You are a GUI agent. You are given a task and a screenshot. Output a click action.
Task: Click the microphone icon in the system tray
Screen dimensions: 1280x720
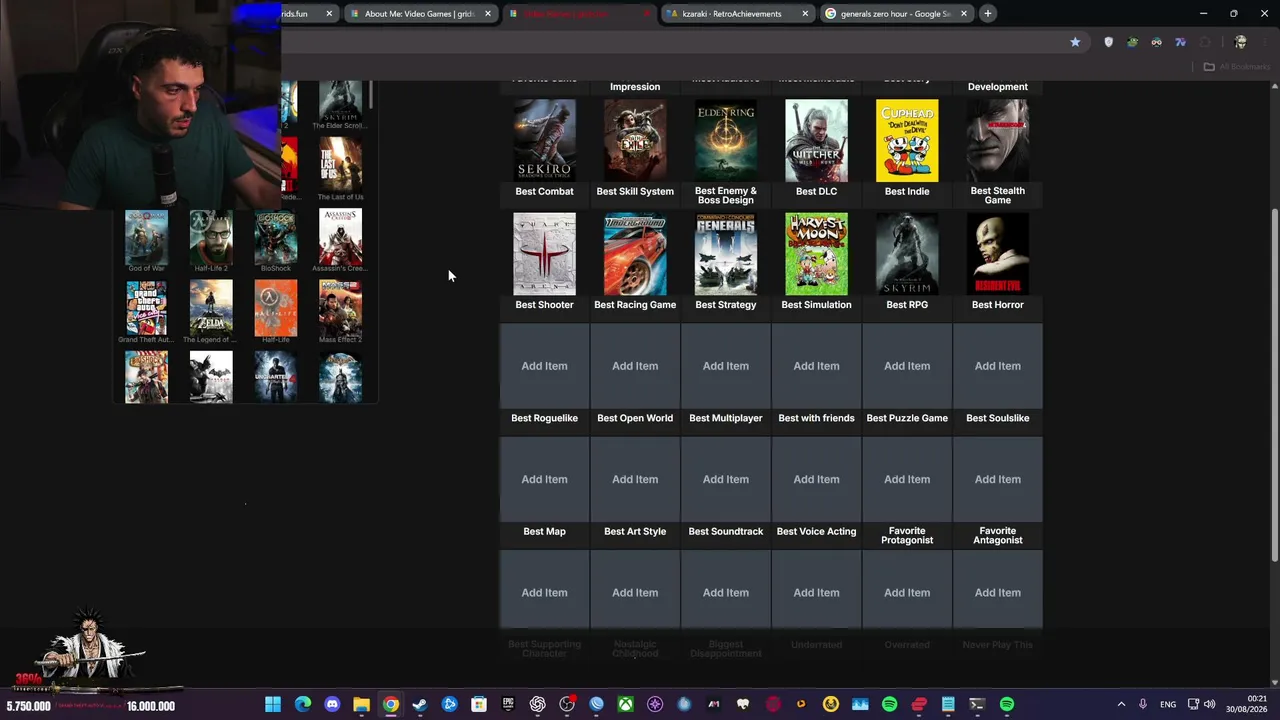coord(1143,705)
